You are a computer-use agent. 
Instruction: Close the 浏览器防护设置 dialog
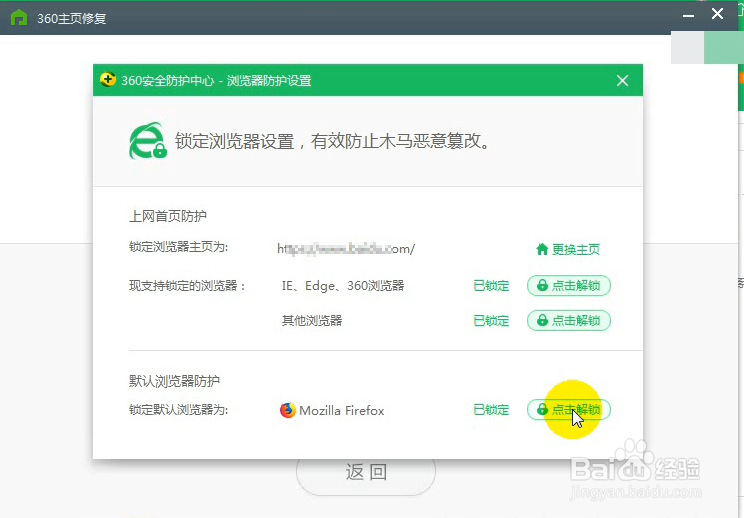[x=622, y=80]
